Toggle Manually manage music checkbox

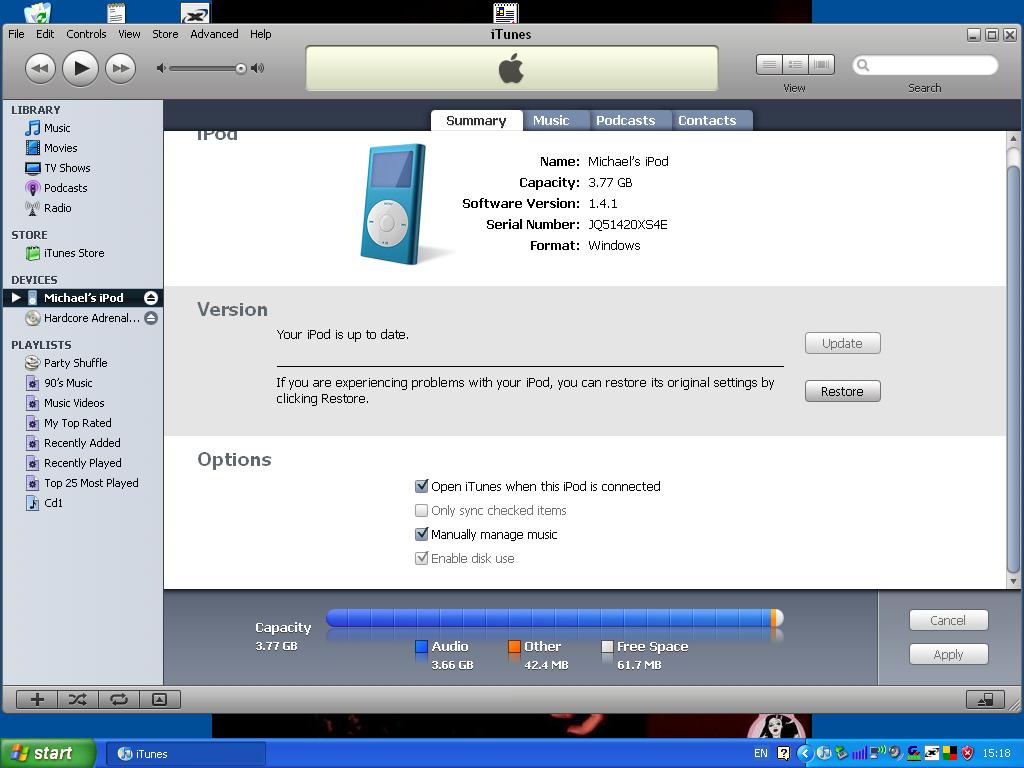click(422, 534)
